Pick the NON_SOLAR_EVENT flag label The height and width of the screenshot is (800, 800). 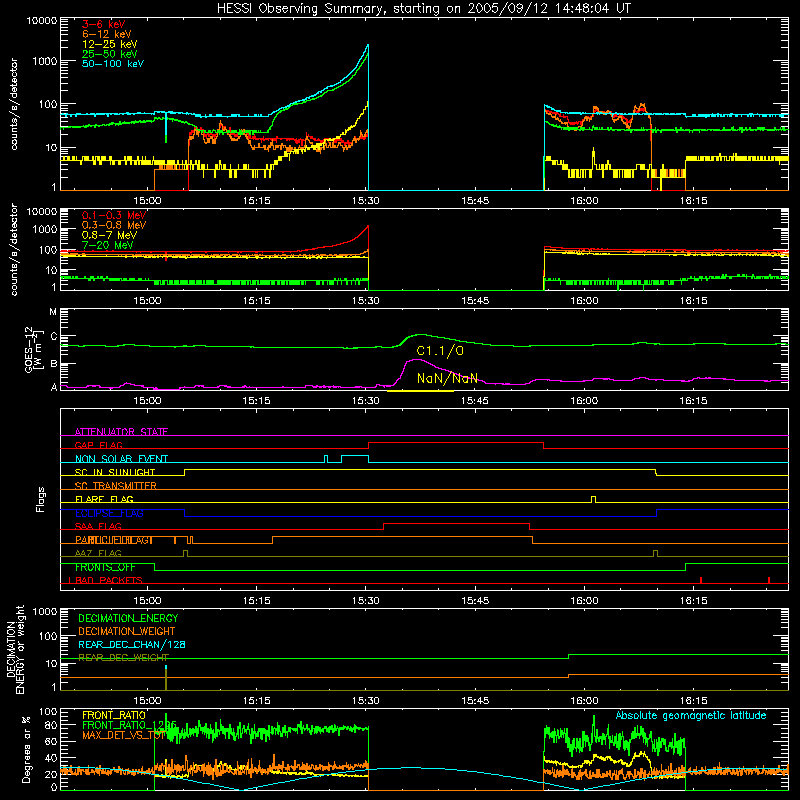pyautogui.click(x=121, y=459)
